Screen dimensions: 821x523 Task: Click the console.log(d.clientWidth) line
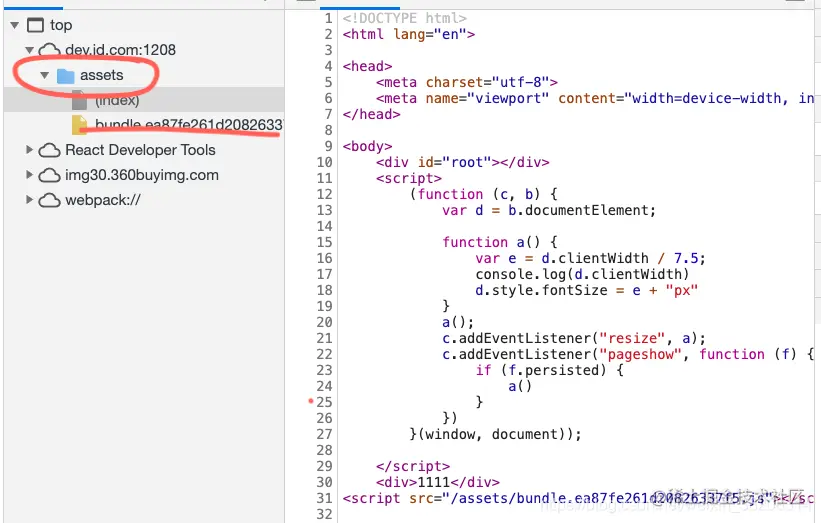pyautogui.click(x=582, y=274)
